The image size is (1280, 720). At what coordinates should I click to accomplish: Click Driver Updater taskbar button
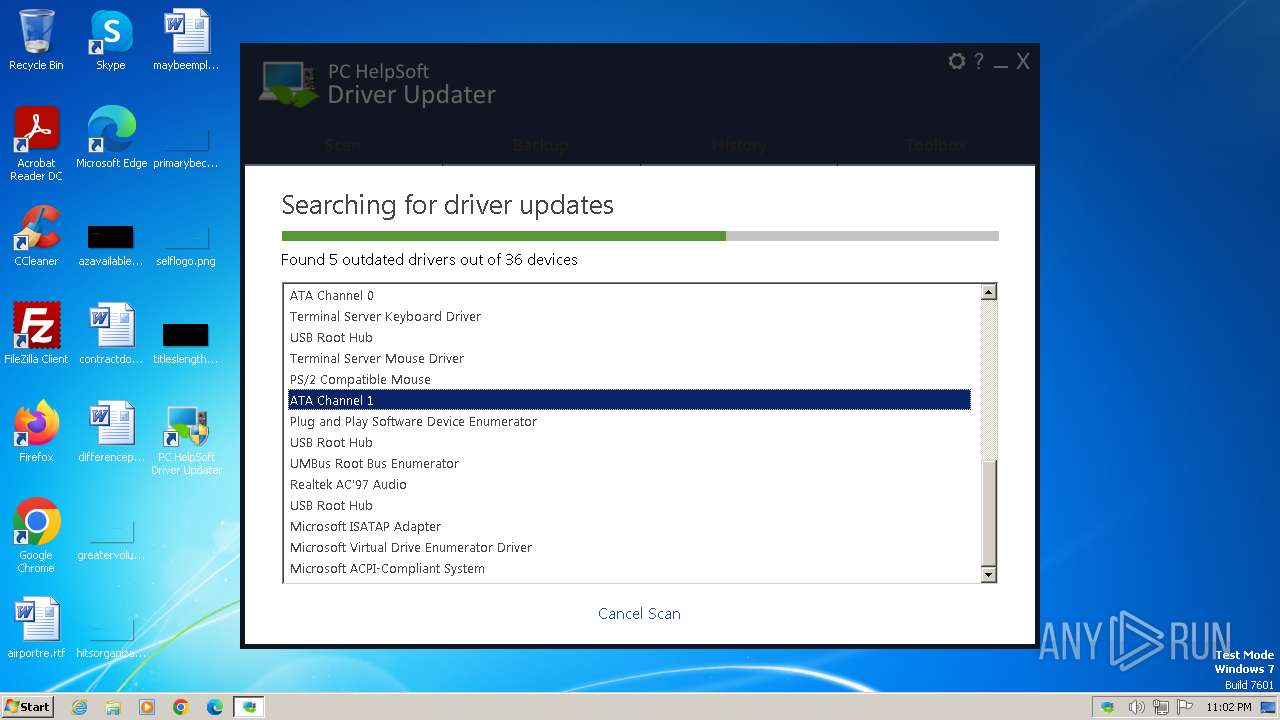click(x=249, y=707)
